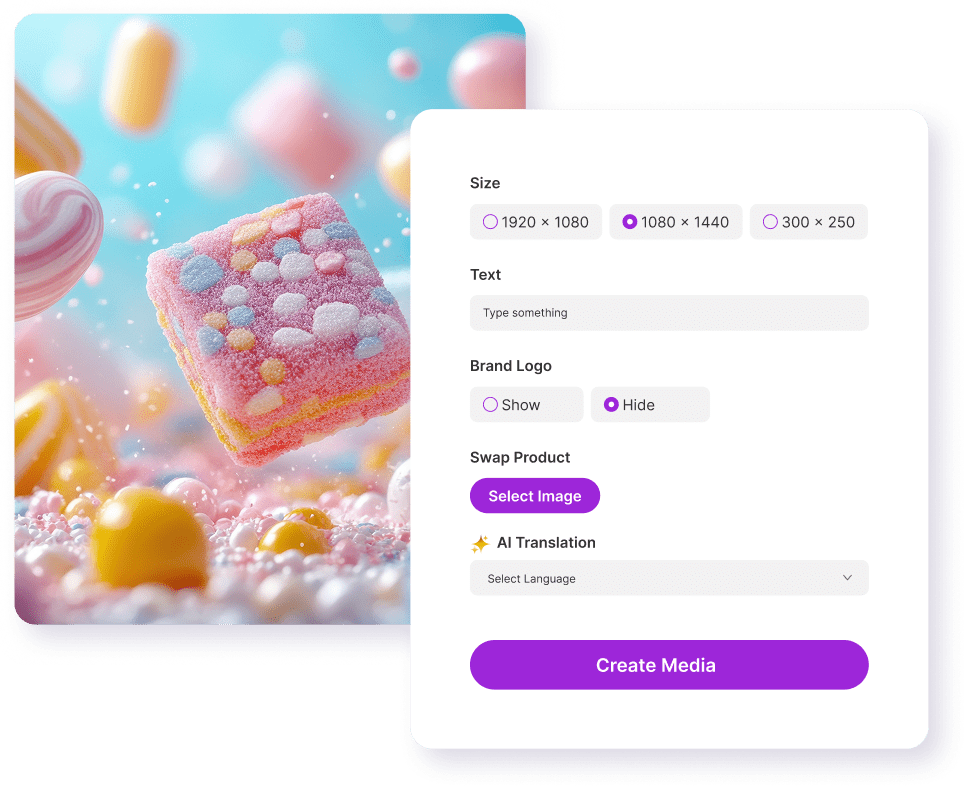Click the candy preview image
This screenshot has height=790, width=969.
[213, 319]
